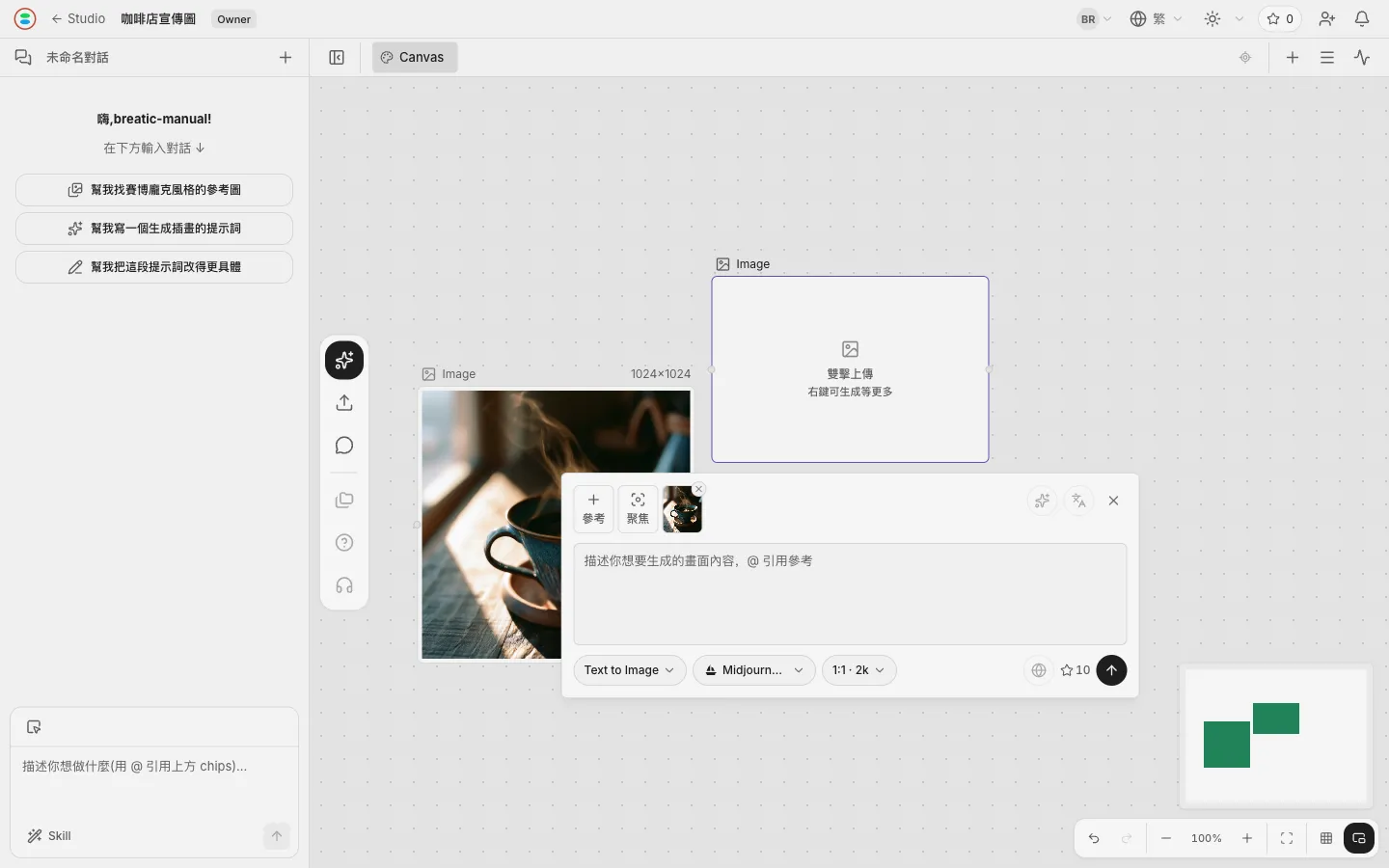Viewport: 1389px width, 868px height.
Task: Submit generation with the arrow button
Action: coord(1111,670)
